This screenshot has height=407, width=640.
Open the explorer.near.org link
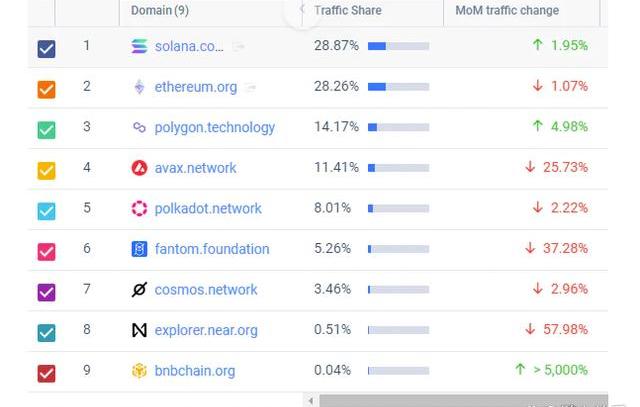[x=205, y=330]
